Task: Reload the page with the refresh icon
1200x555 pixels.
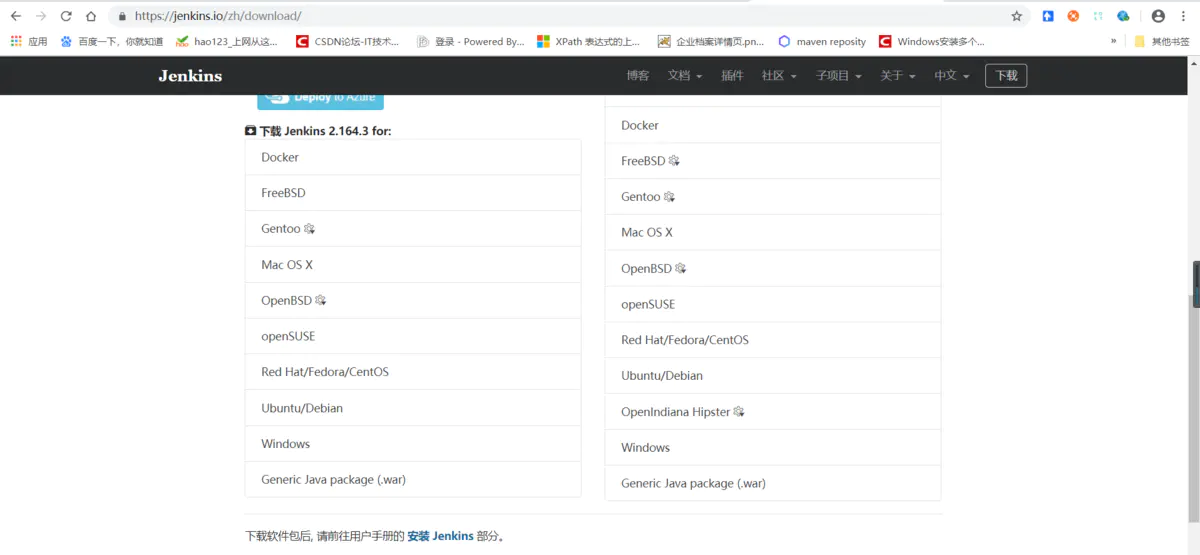Action: (66, 16)
